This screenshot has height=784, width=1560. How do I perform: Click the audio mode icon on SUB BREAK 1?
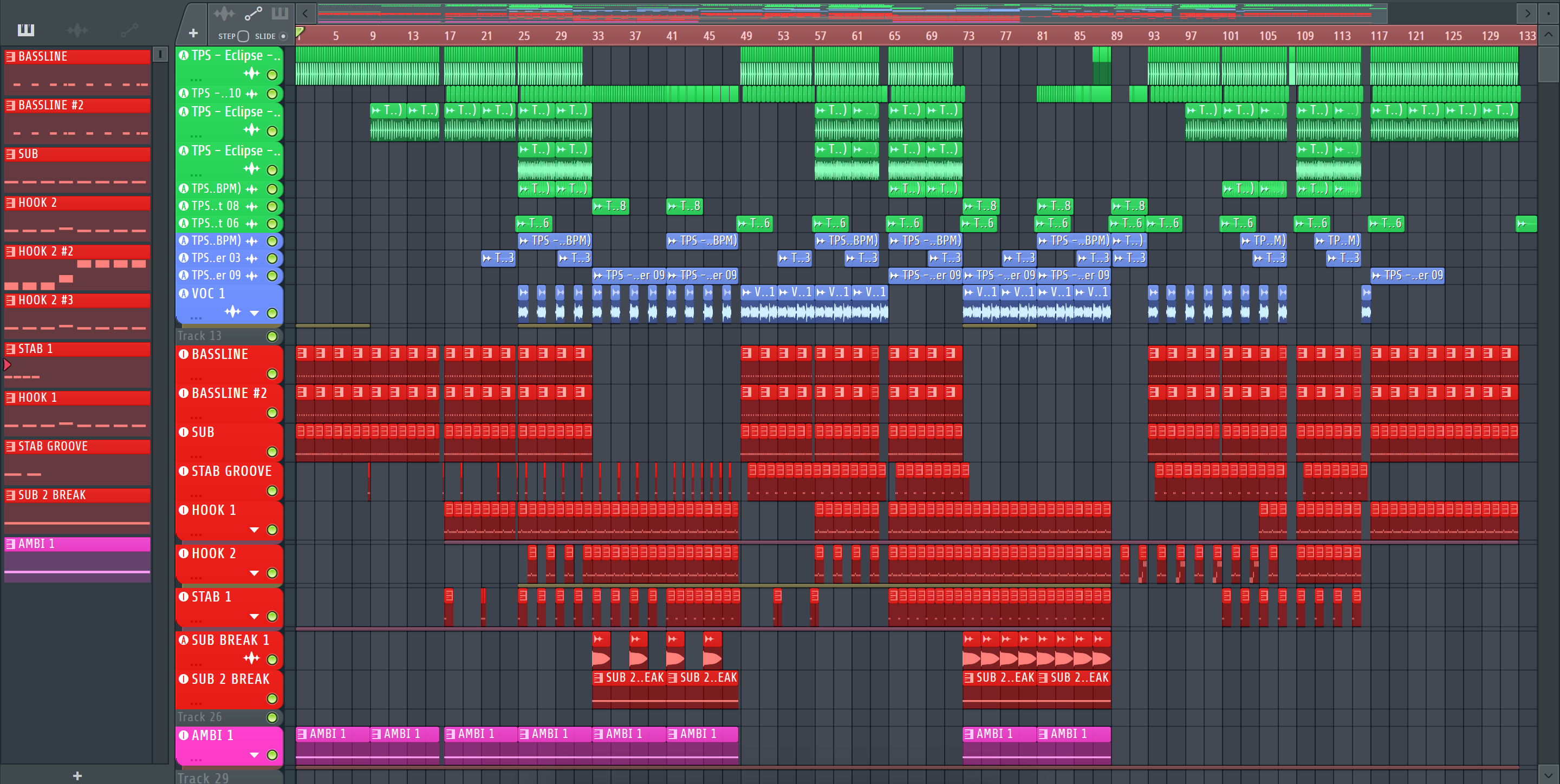[x=184, y=640]
